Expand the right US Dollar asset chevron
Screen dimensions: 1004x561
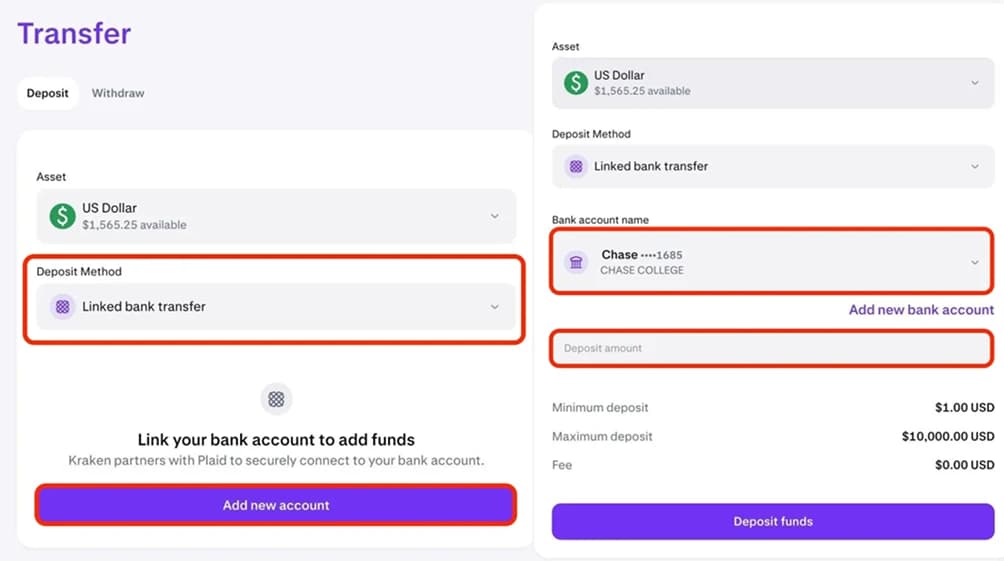[975, 83]
